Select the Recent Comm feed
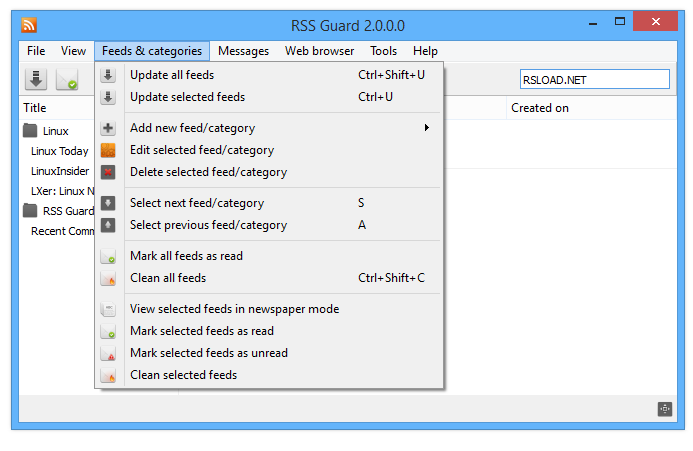This screenshot has width=693, height=451. click(x=62, y=231)
